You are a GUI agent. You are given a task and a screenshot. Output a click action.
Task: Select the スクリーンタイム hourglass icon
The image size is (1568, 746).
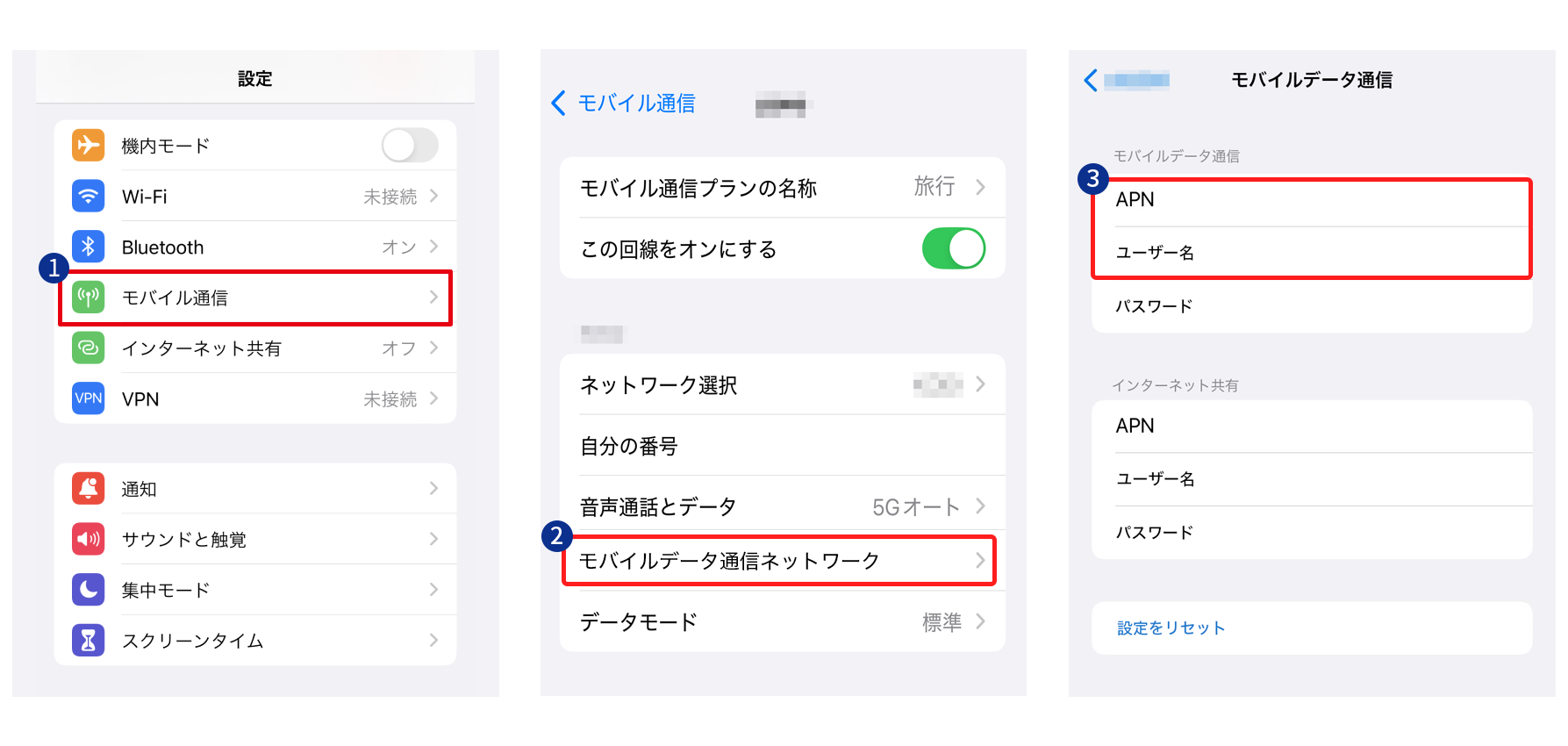(88, 641)
